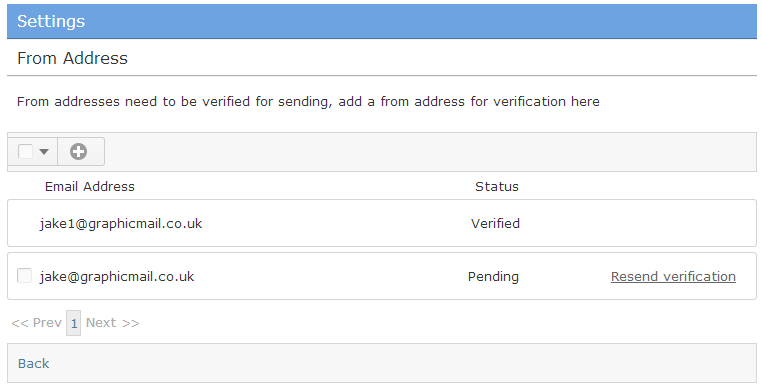
Task: Check the box beside jake@graphicmail.co.uk
Action: tap(24, 276)
